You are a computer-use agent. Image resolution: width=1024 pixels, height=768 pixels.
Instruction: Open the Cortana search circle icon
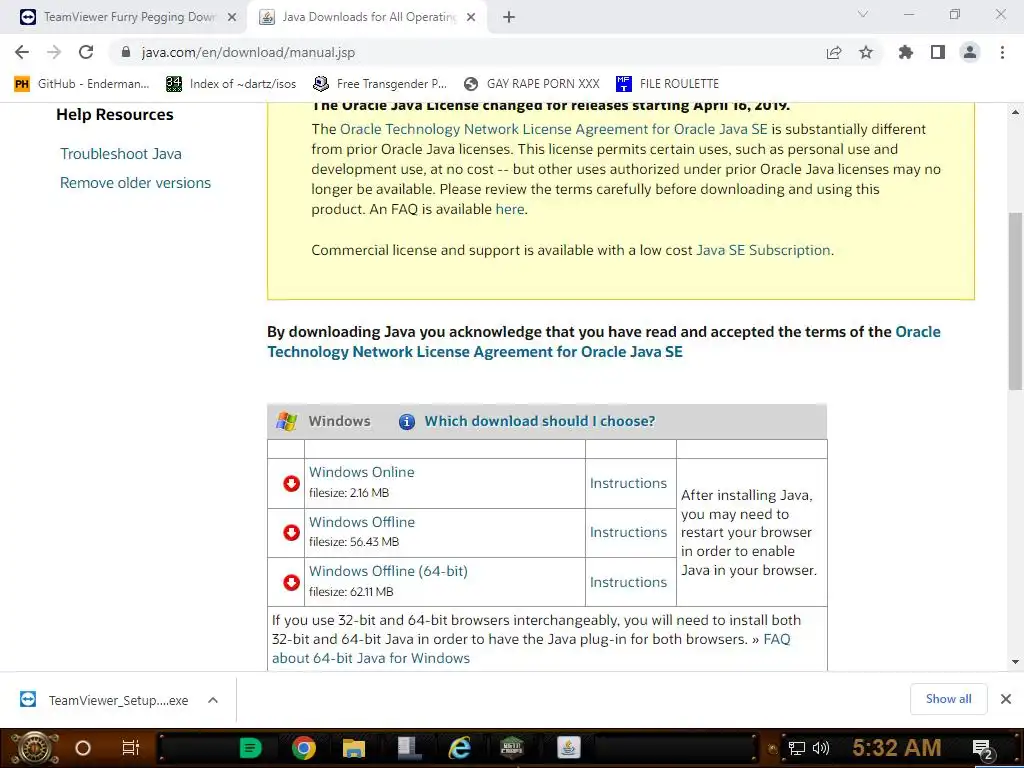coord(82,748)
